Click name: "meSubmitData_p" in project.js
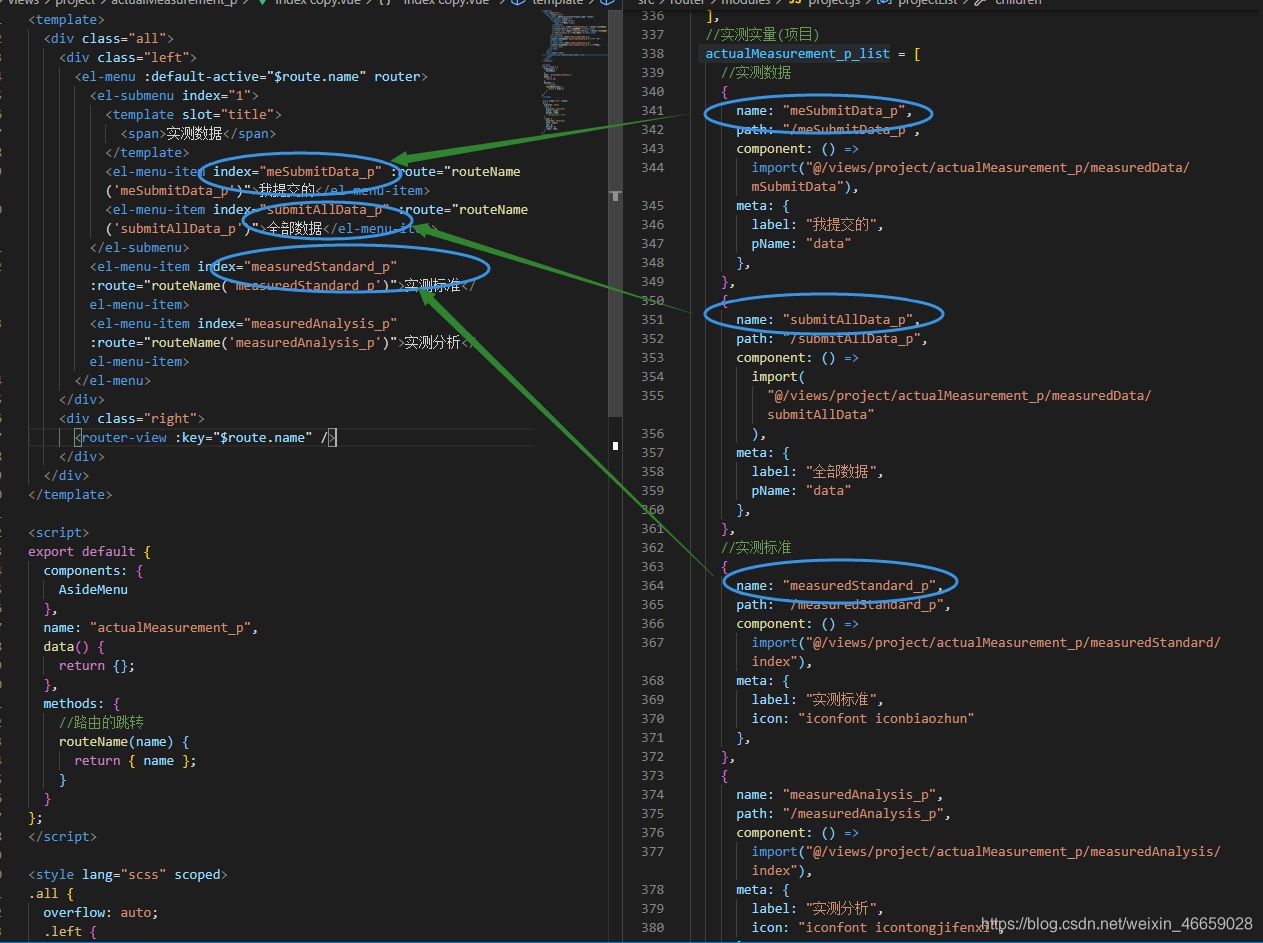This screenshot has width=1263, height=943. pyautogui.click(x=824, y=110)
